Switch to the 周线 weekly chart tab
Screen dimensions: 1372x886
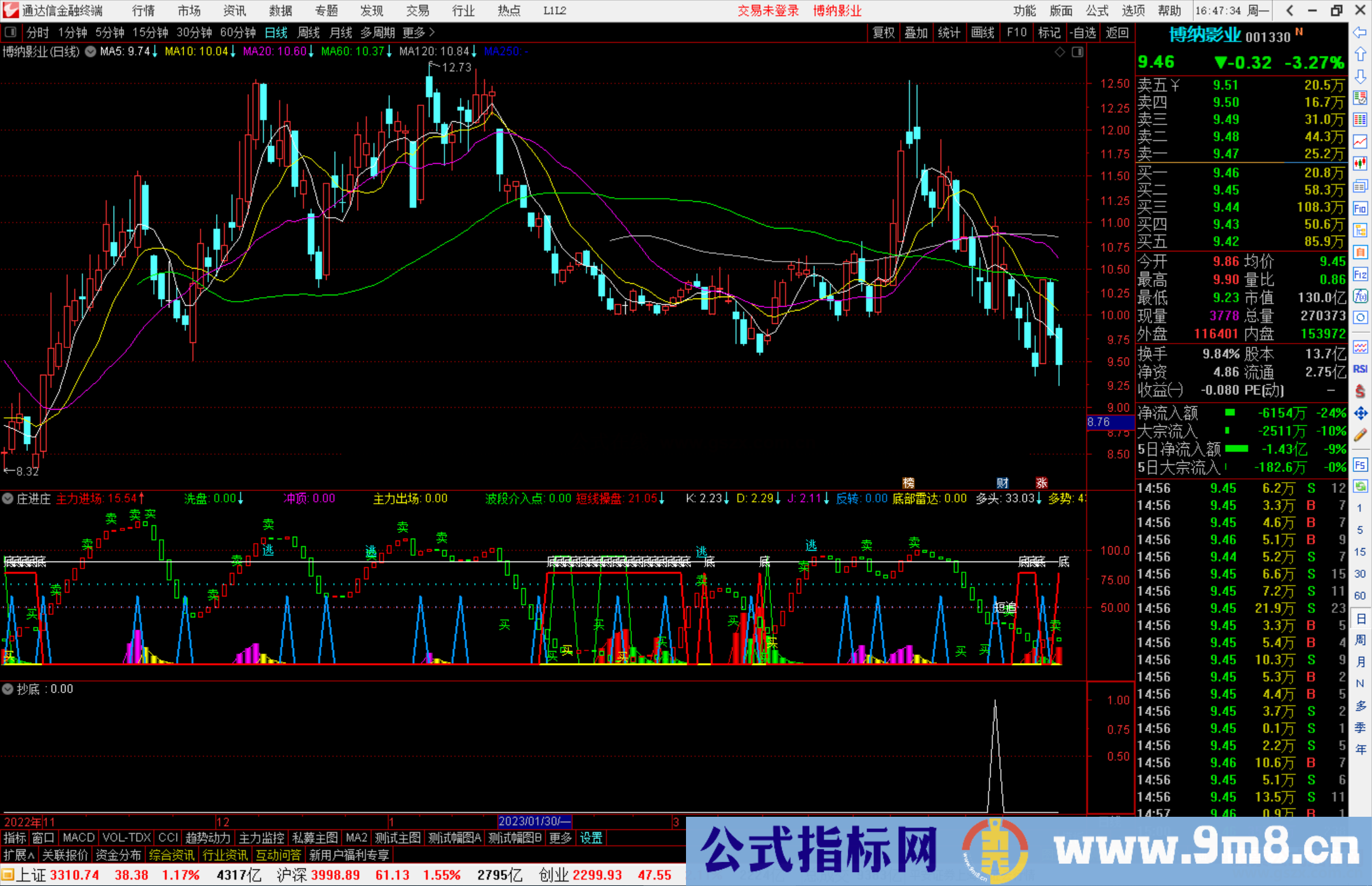pyautogui.click(x=308, y=32)
